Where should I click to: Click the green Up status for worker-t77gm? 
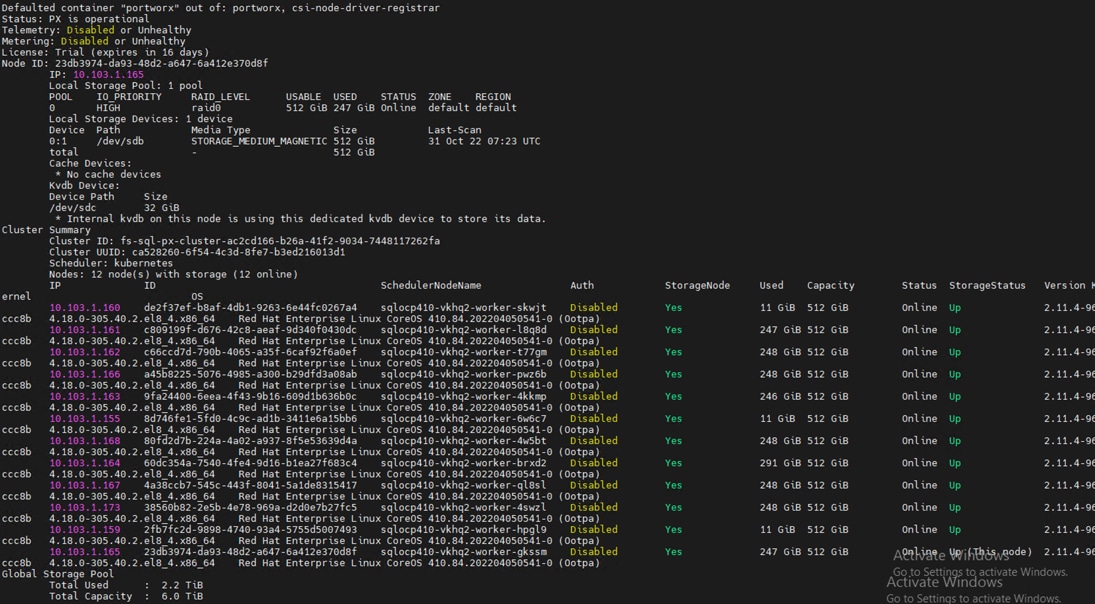tap(955, 352)
